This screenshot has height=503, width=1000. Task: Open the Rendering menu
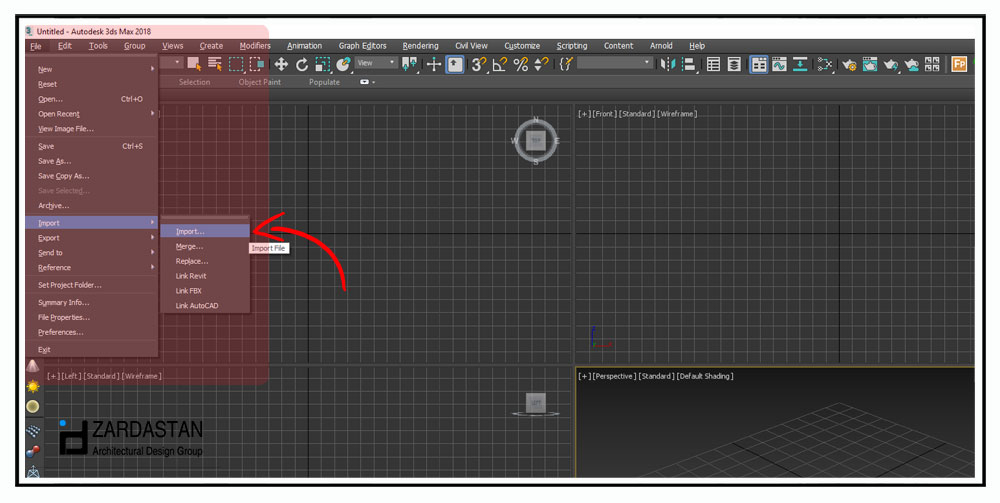coord(421,46)
